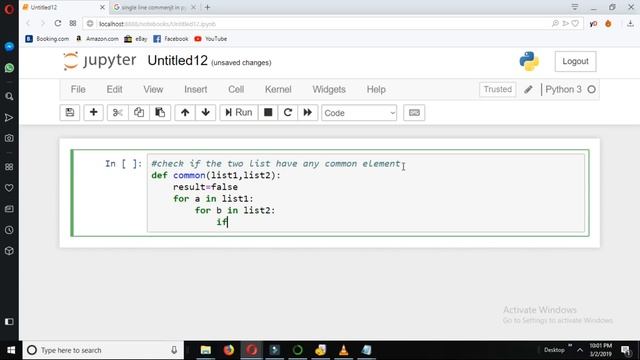Log out with the Logout button
Image resolution: width=640 pixels, height=360 pixels.
[x=575, y=61]
